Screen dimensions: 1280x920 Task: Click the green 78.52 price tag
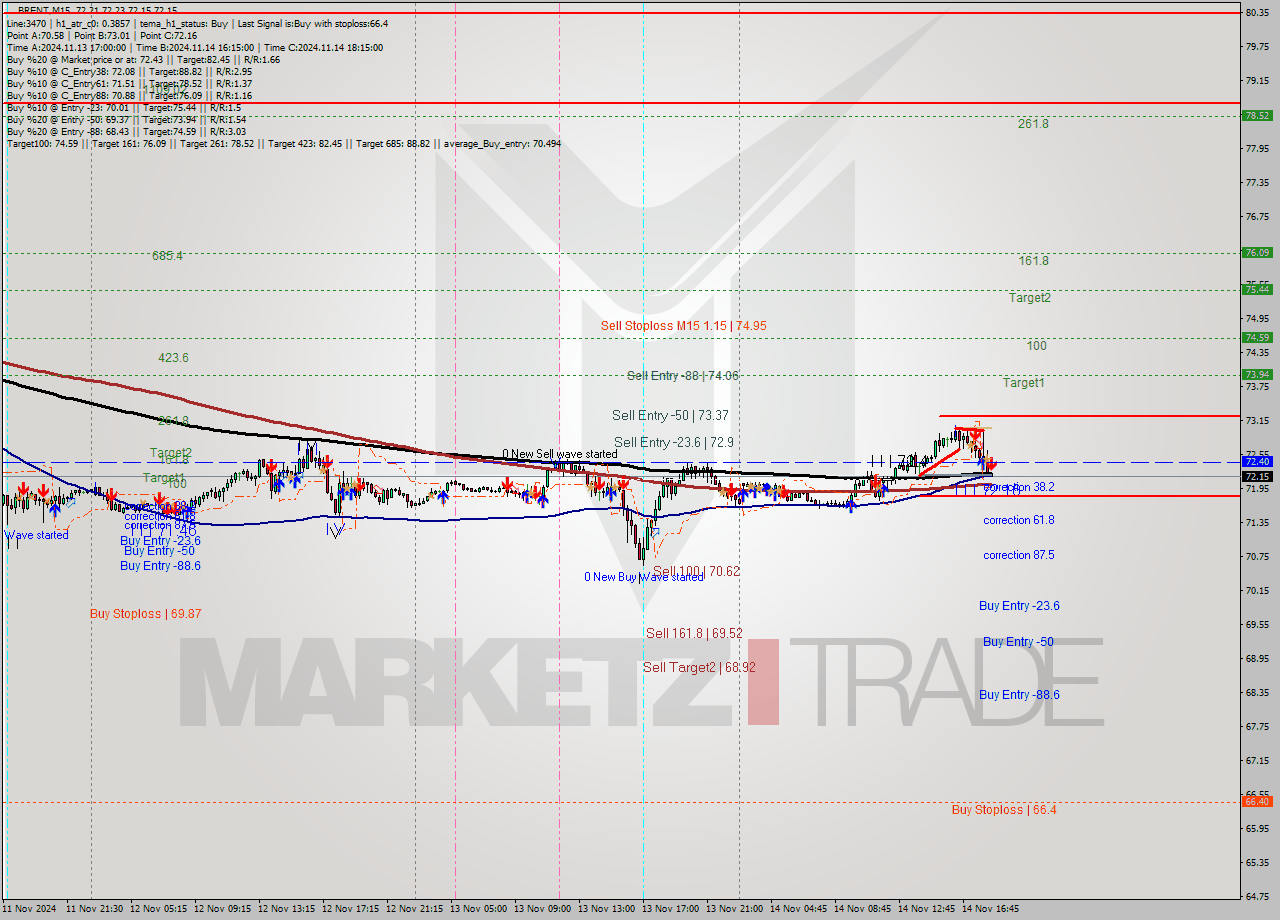(x=1256, y=115)
